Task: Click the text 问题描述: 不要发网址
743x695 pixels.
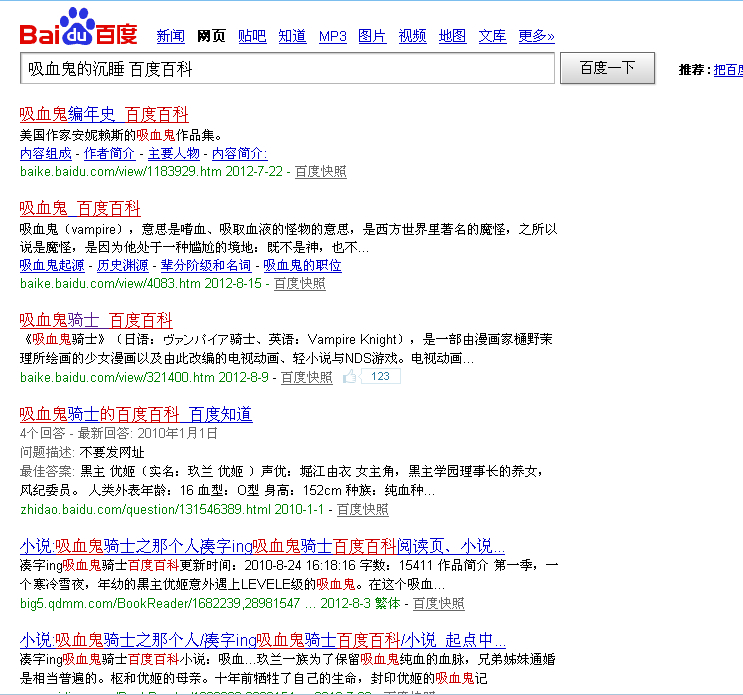Action: (x=82, y=452)
